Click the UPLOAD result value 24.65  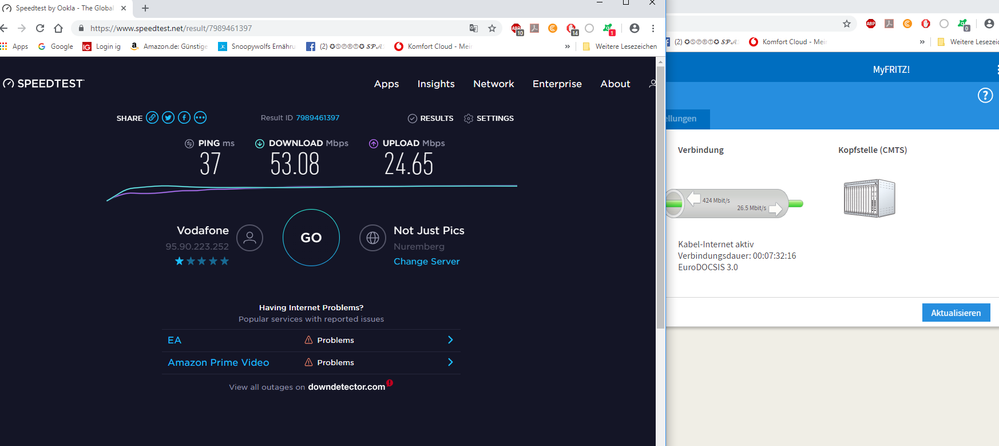(x=408, y=164)
